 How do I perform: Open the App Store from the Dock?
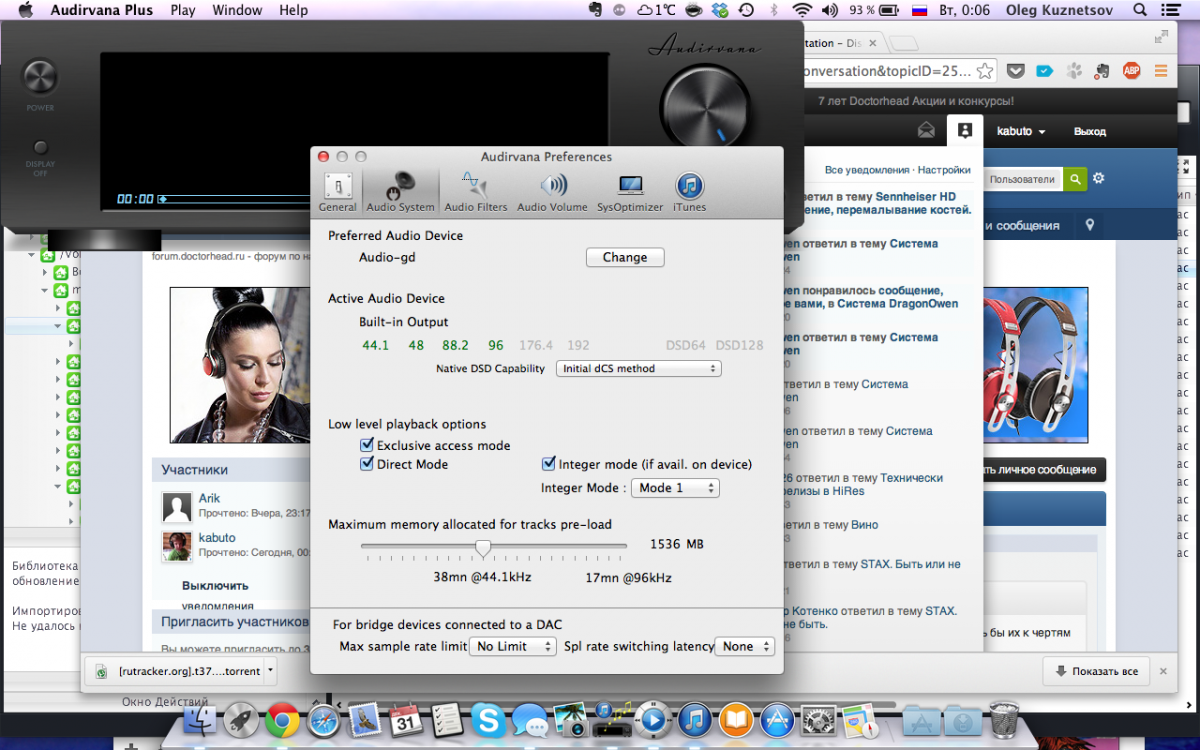click(x=776, y=719)
